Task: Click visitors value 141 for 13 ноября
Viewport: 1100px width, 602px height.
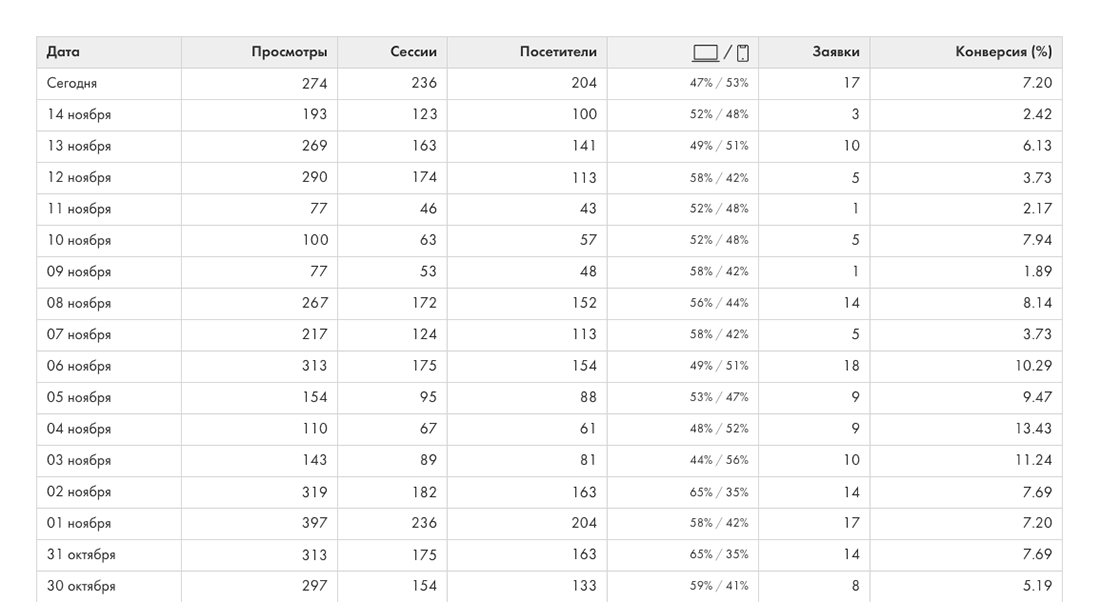Action: tap(583, 146)
